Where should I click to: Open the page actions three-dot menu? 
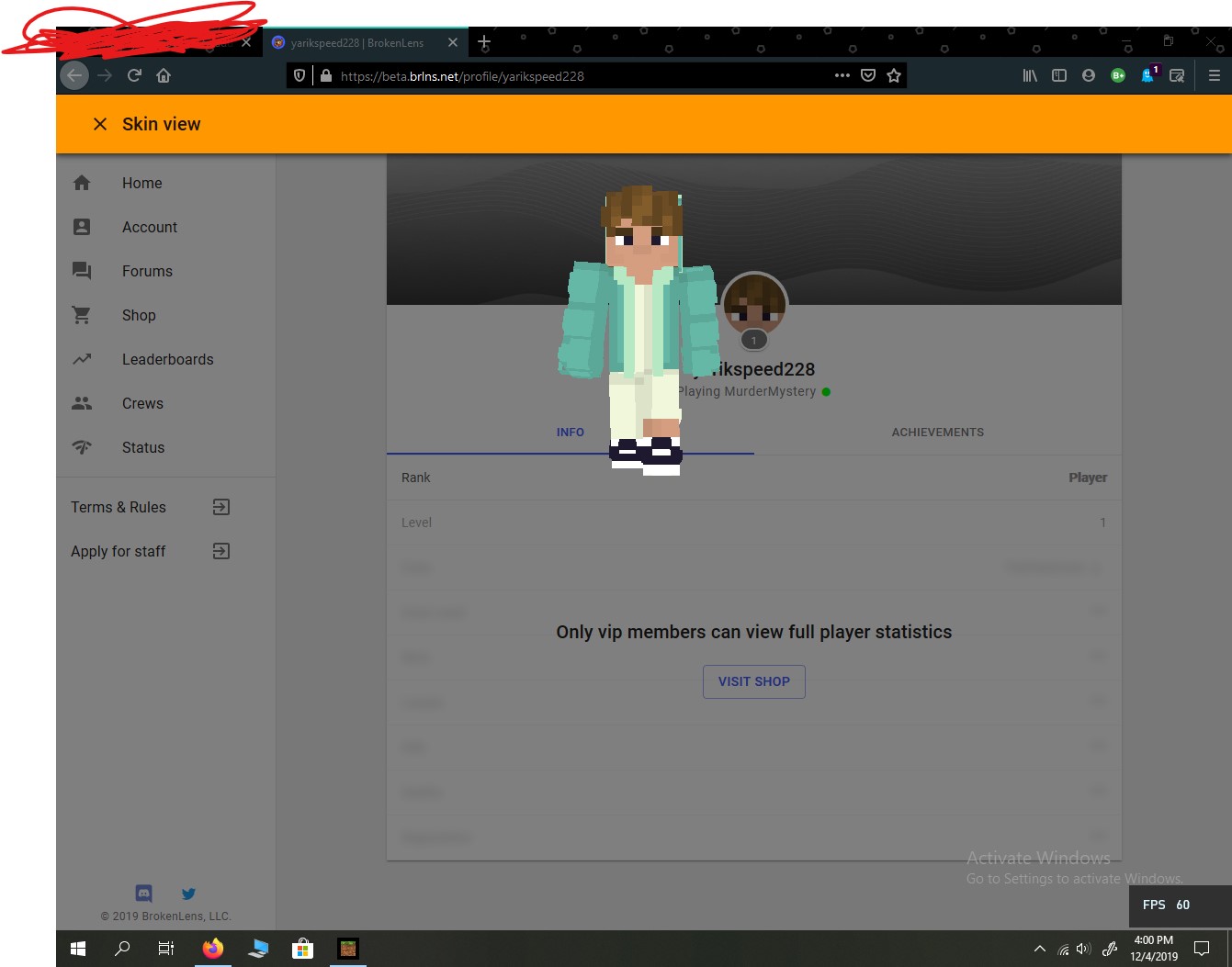[842, 75]
